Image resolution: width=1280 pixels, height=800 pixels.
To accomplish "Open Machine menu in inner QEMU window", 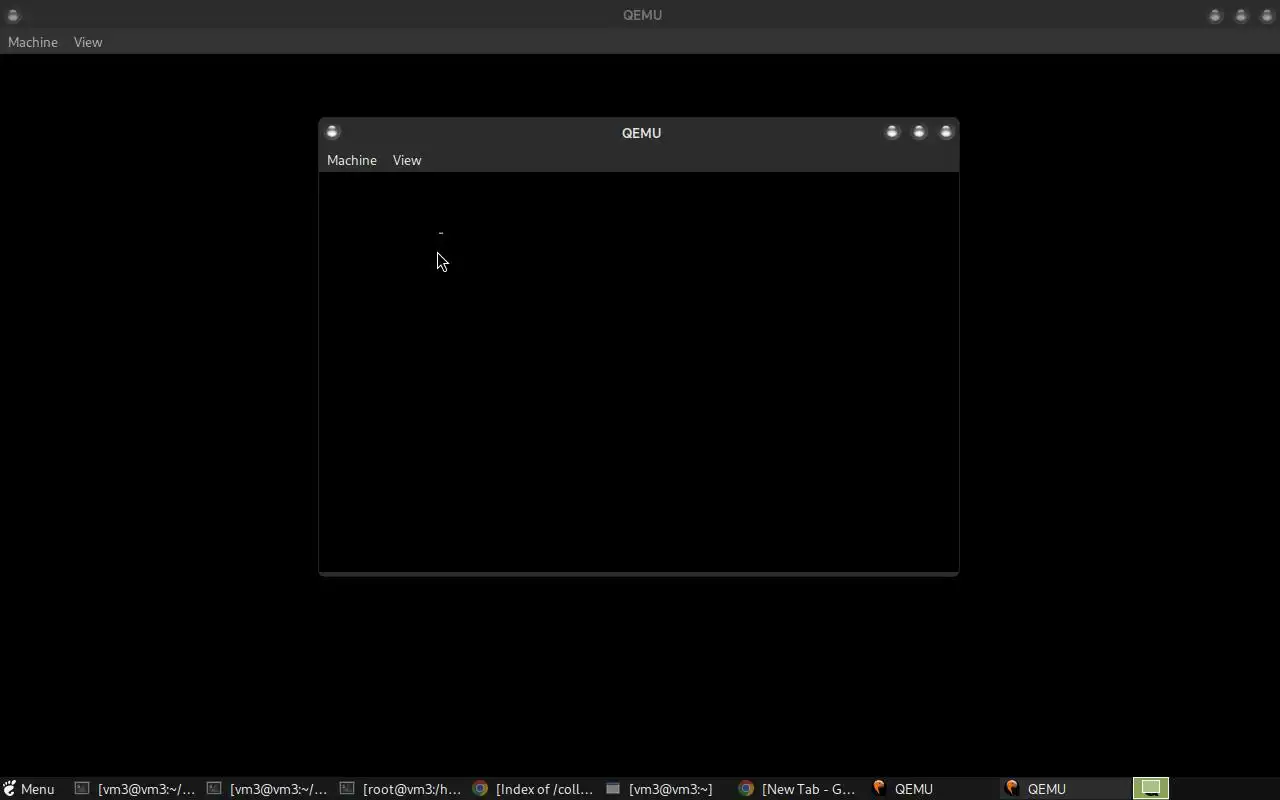I will pyautogui.click(x=352, y=160).
